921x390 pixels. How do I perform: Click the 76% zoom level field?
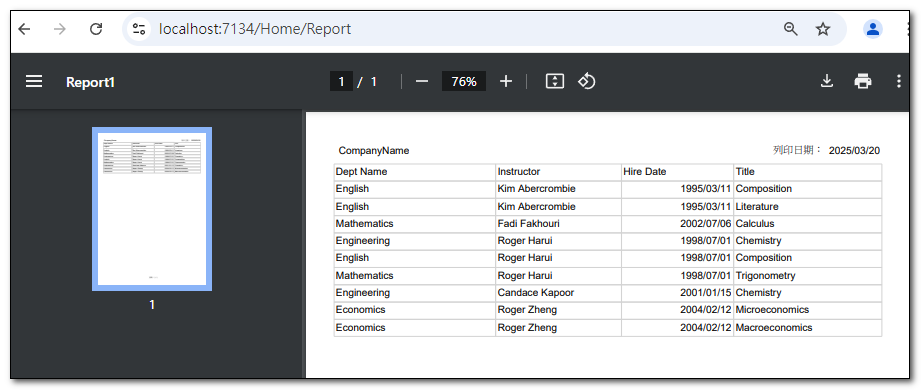click(463, 82)
